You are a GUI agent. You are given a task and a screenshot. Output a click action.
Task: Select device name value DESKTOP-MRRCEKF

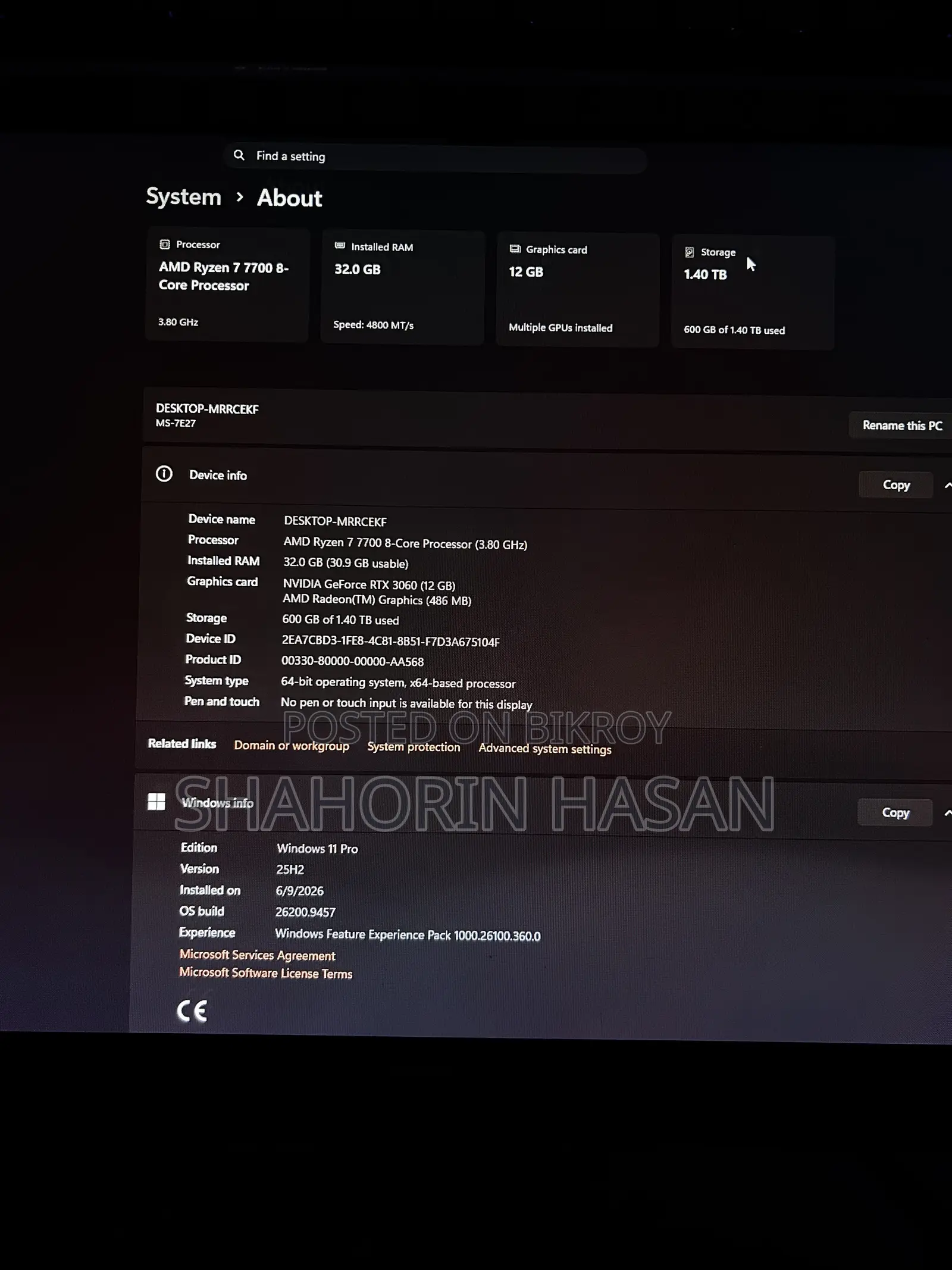335,521
